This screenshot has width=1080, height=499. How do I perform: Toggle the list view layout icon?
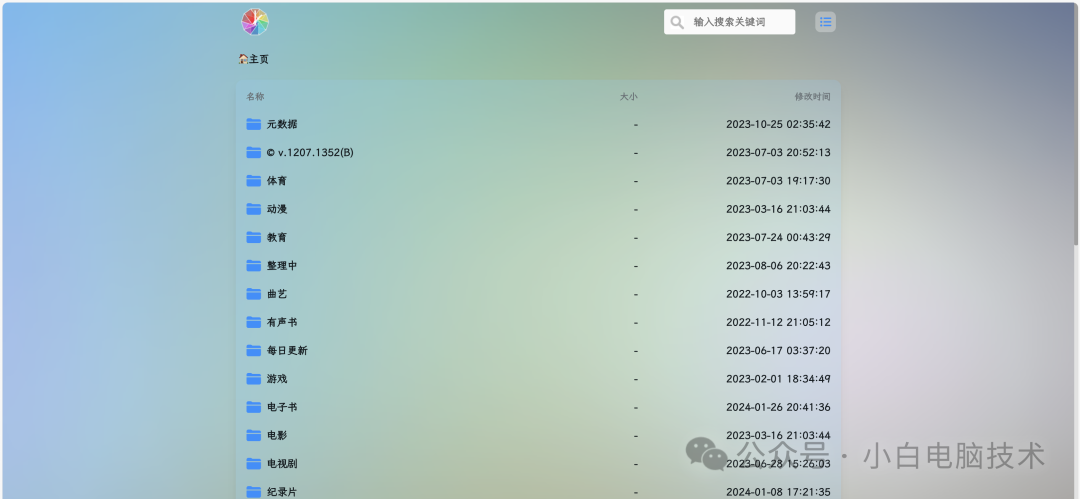[825, 22]
